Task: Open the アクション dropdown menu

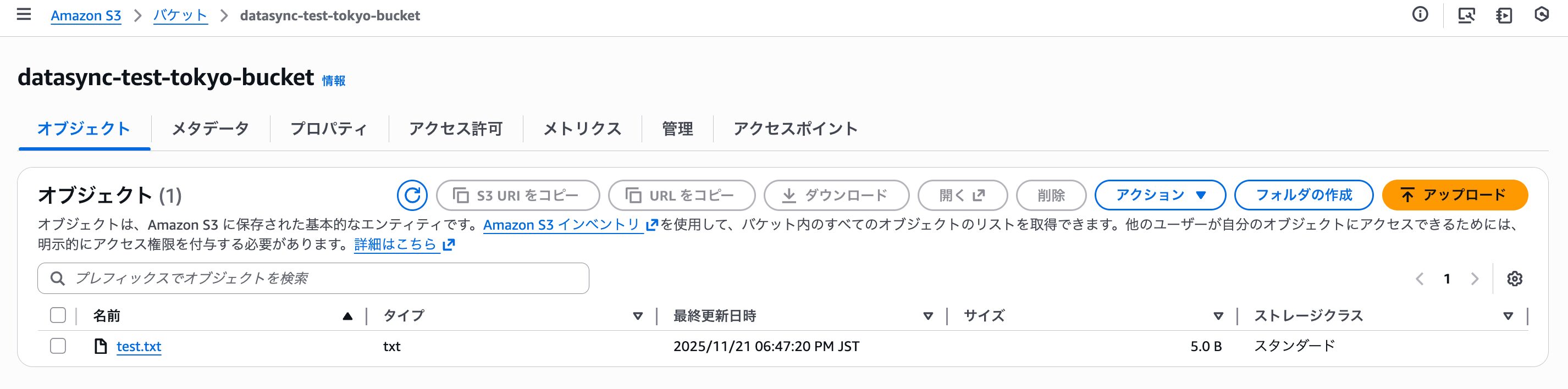Action: click(x=1160, y=196)
